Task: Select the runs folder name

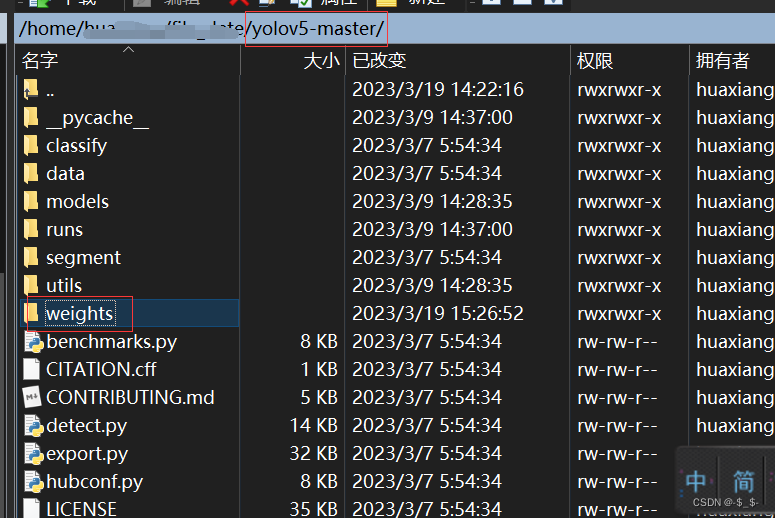Action: coord(64,230)
